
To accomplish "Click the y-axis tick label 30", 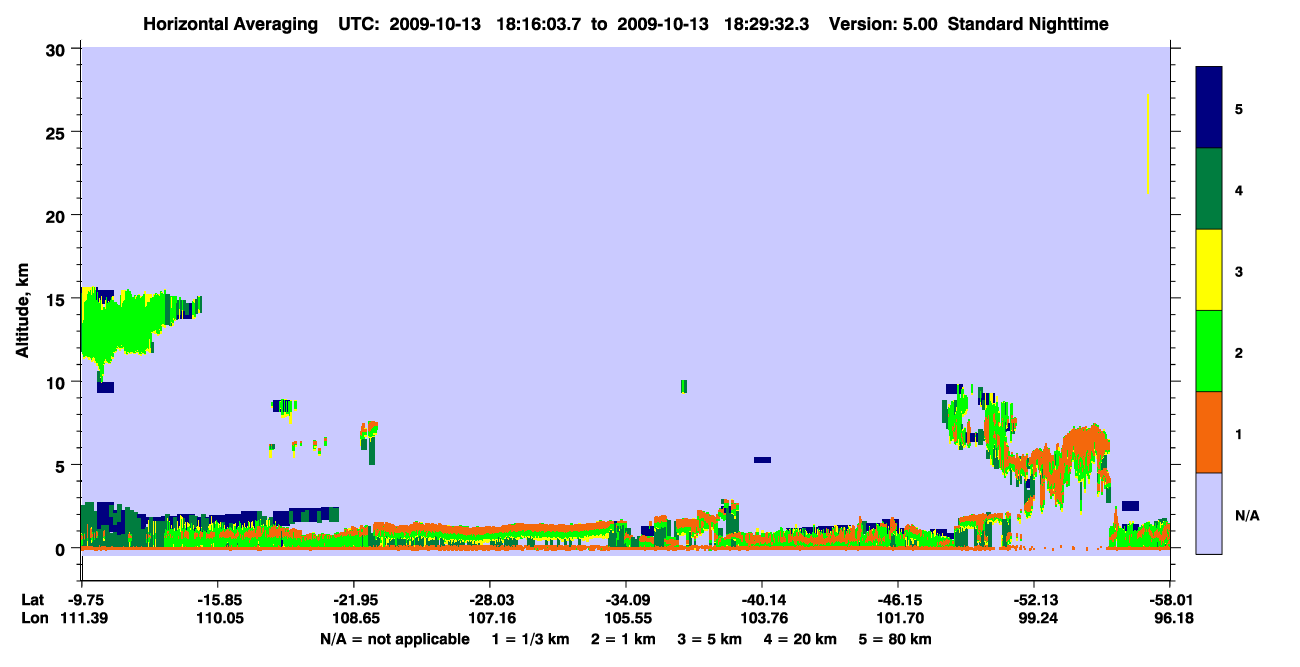I will (56, 49).
